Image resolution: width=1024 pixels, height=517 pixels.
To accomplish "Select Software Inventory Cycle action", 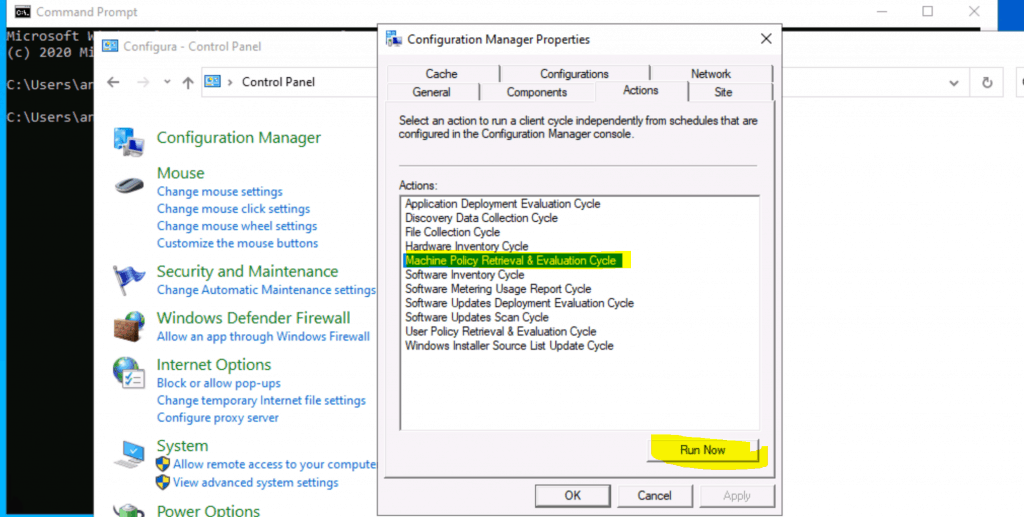I will [464, 275].
